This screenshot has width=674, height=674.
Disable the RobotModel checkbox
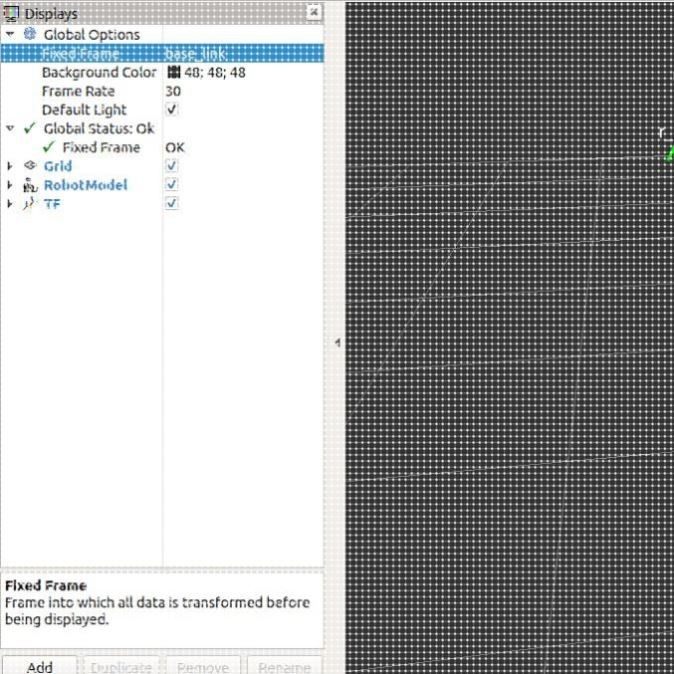coord(172,184)
